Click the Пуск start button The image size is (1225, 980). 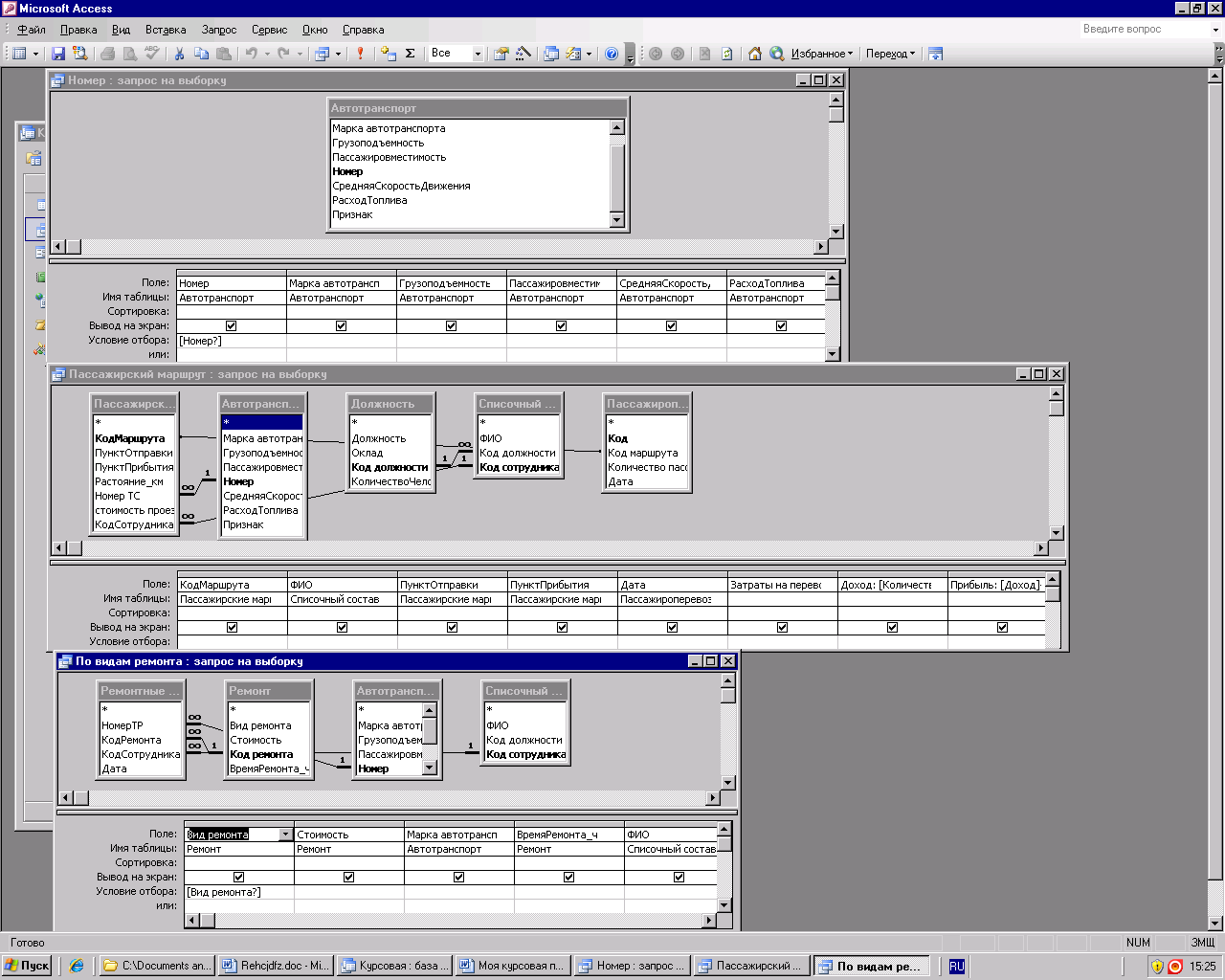click(27, 966)
